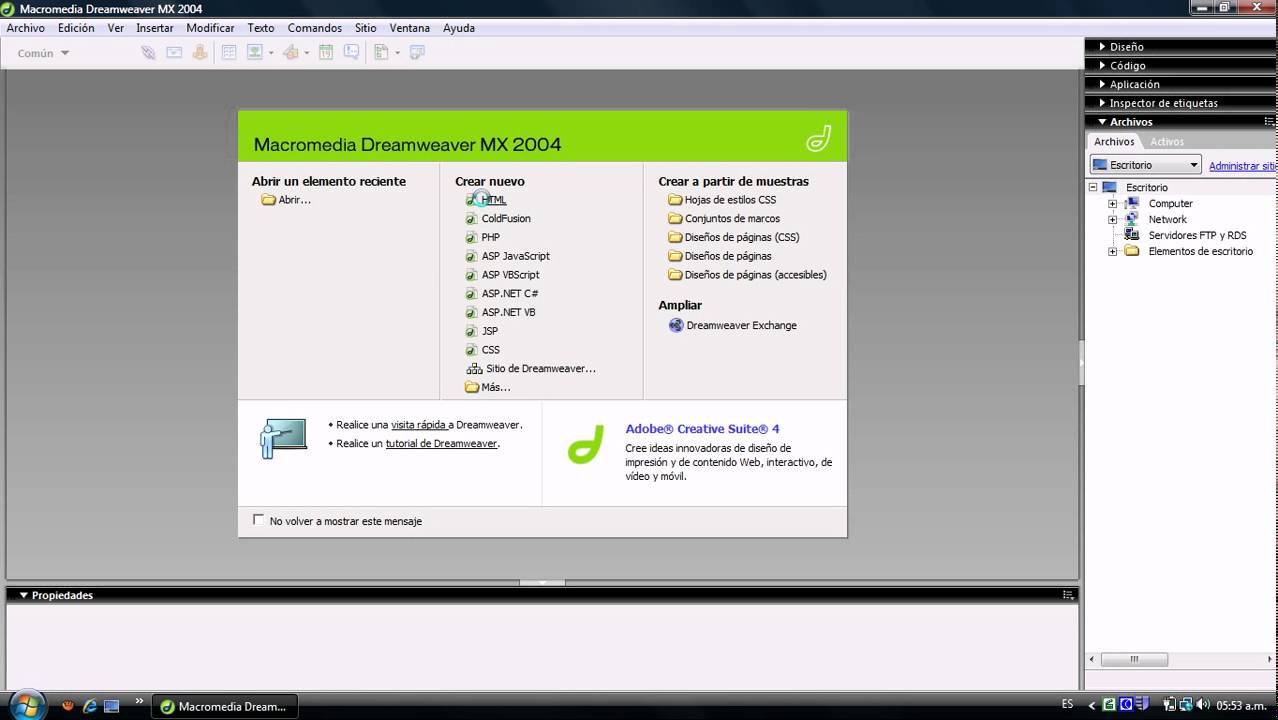Screen dimensions: 1278x720
Task: Insert a Hyperlink from the toolbar
Action: (x=148, y=53)
